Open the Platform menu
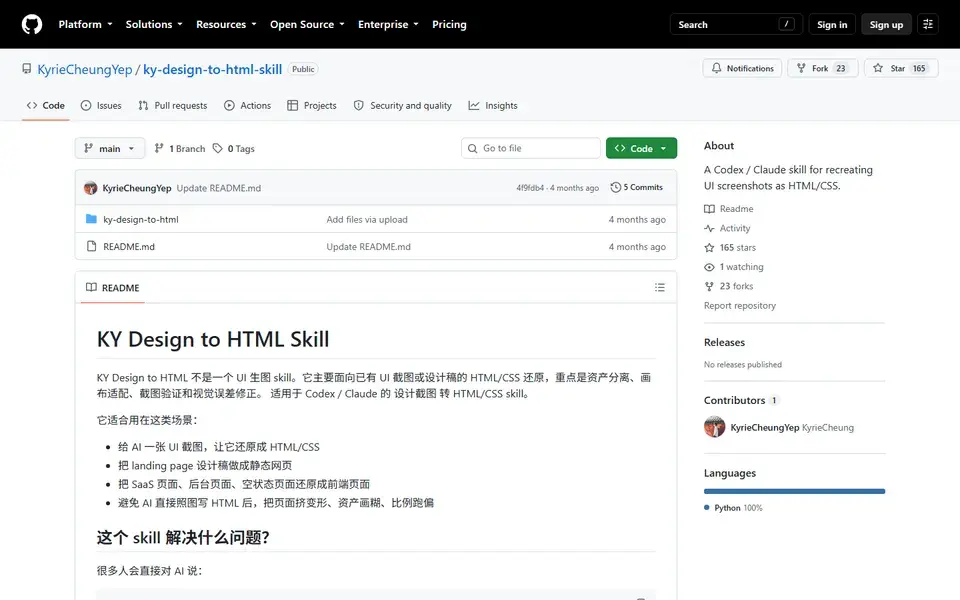960x600 pixels. (85, 24)
